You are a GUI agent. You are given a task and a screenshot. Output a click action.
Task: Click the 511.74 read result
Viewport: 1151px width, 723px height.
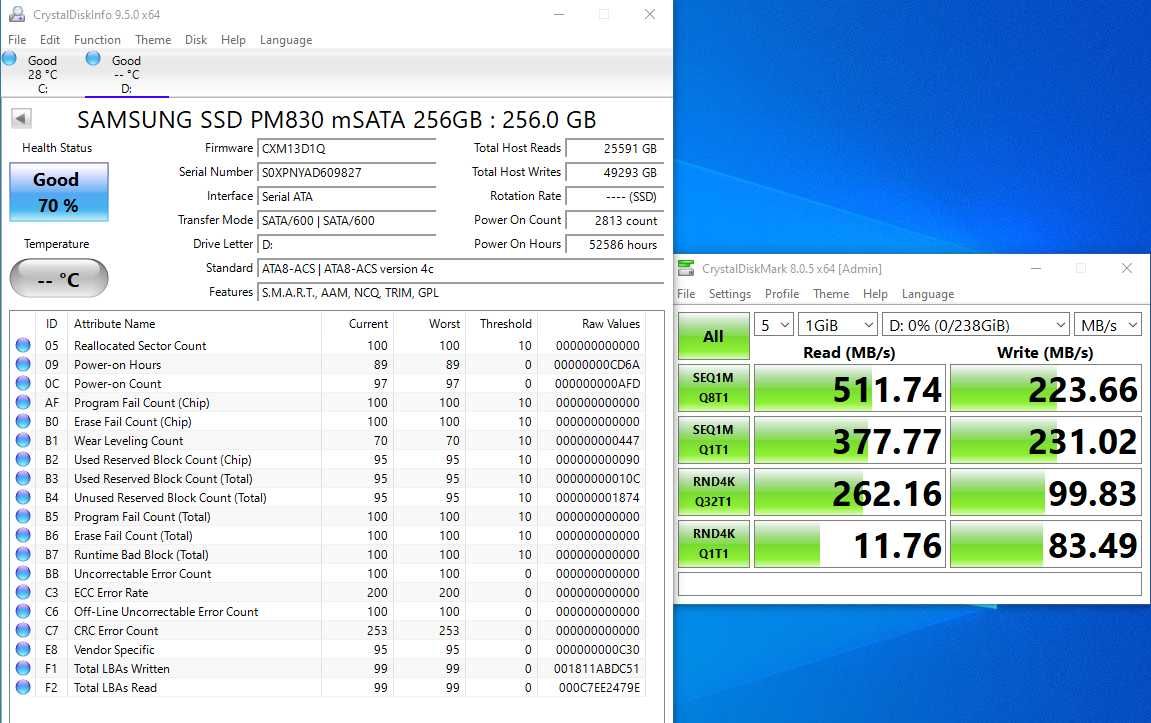tap(850, 388)
